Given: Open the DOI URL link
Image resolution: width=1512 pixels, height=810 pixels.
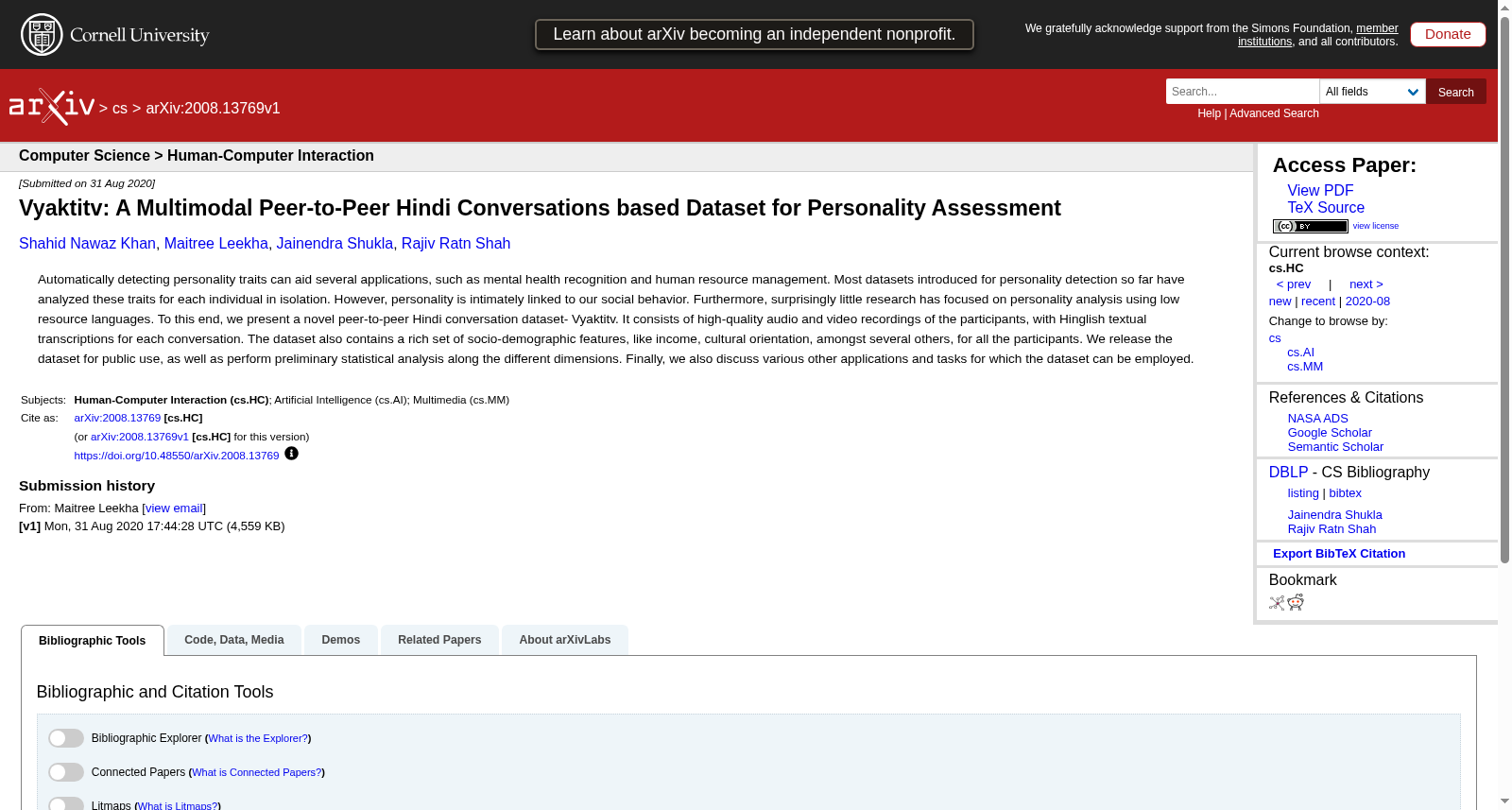Looking at the screenshot, I should (177, 456).
